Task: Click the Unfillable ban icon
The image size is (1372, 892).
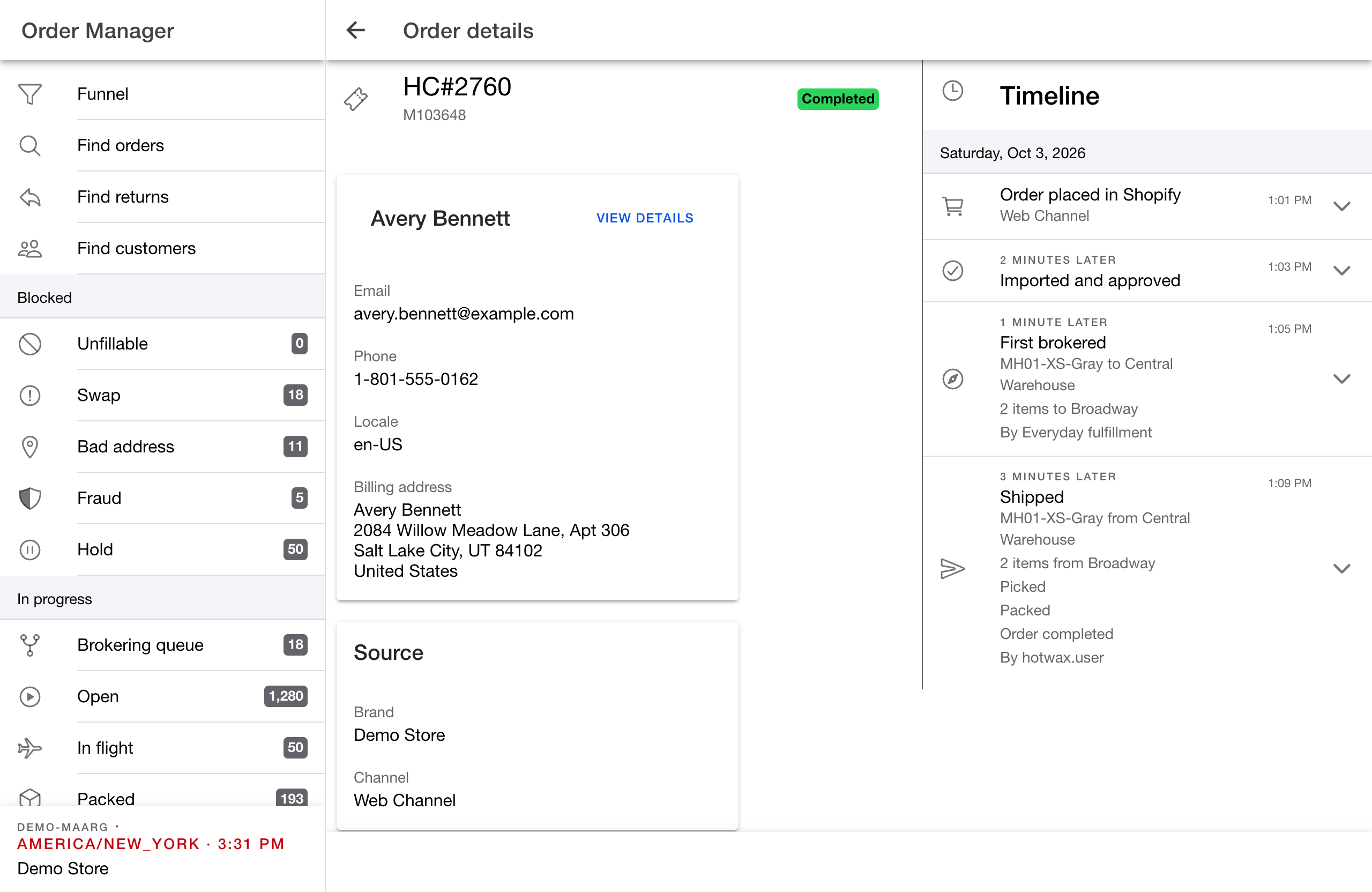Action: [30, 344]
